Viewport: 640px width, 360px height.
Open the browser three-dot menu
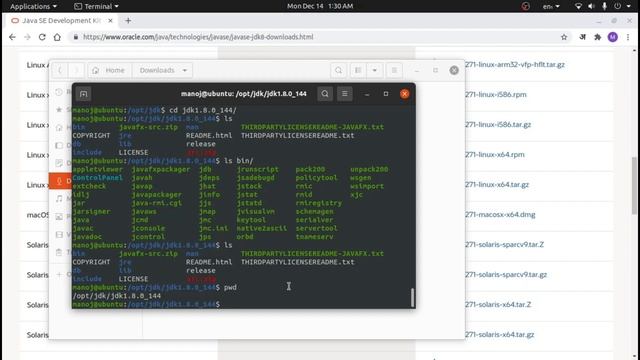628,37
